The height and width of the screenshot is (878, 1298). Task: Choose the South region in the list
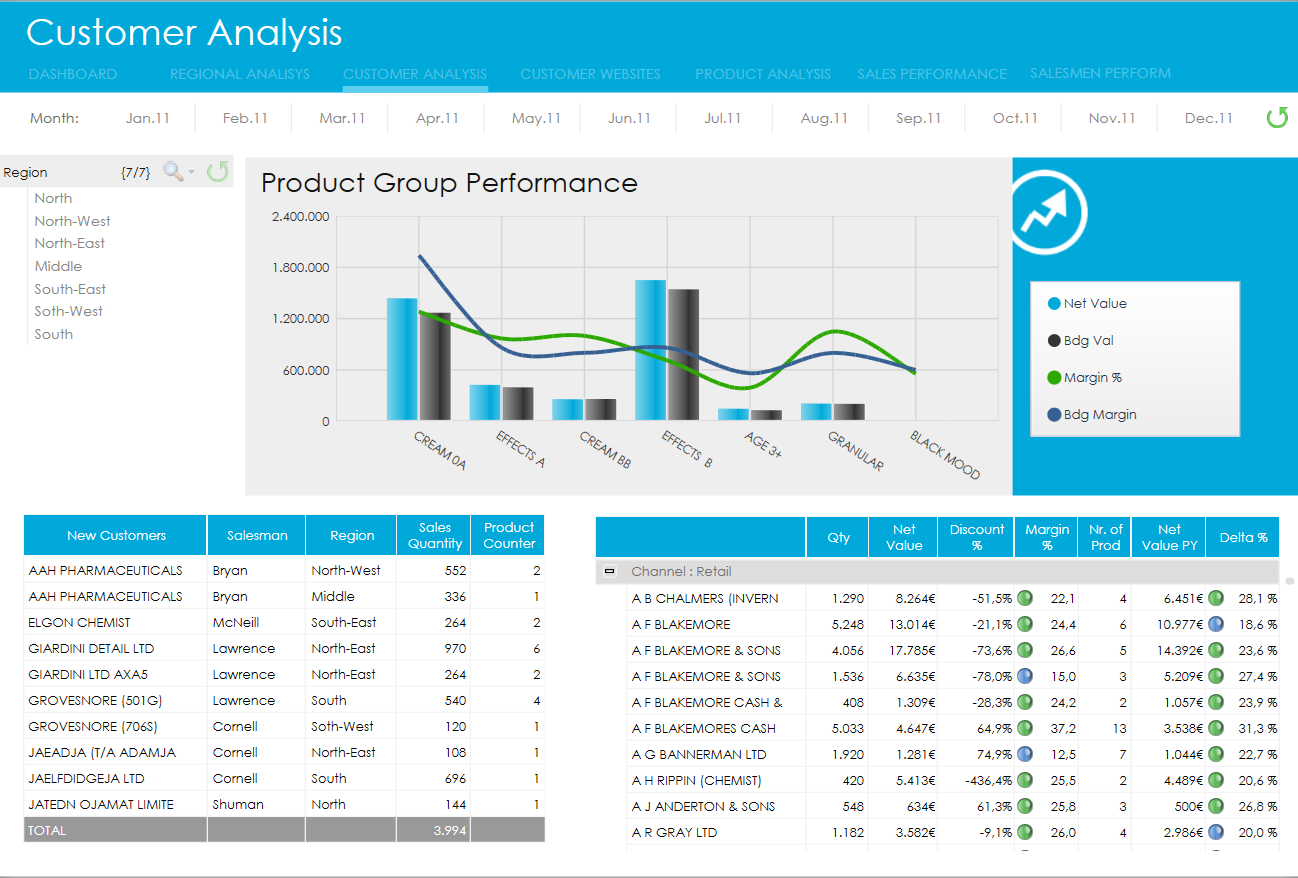click(x=53, y=334)
